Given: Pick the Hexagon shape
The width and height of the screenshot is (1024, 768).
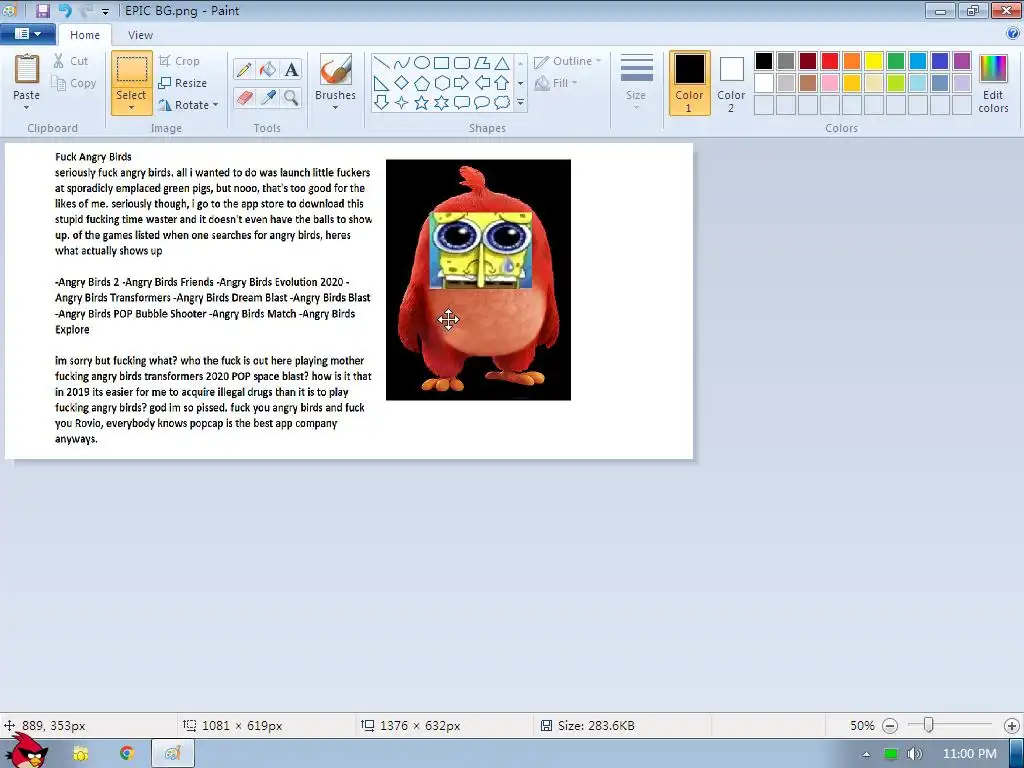Looking at the screenshot, I should (x=441, y=83).
